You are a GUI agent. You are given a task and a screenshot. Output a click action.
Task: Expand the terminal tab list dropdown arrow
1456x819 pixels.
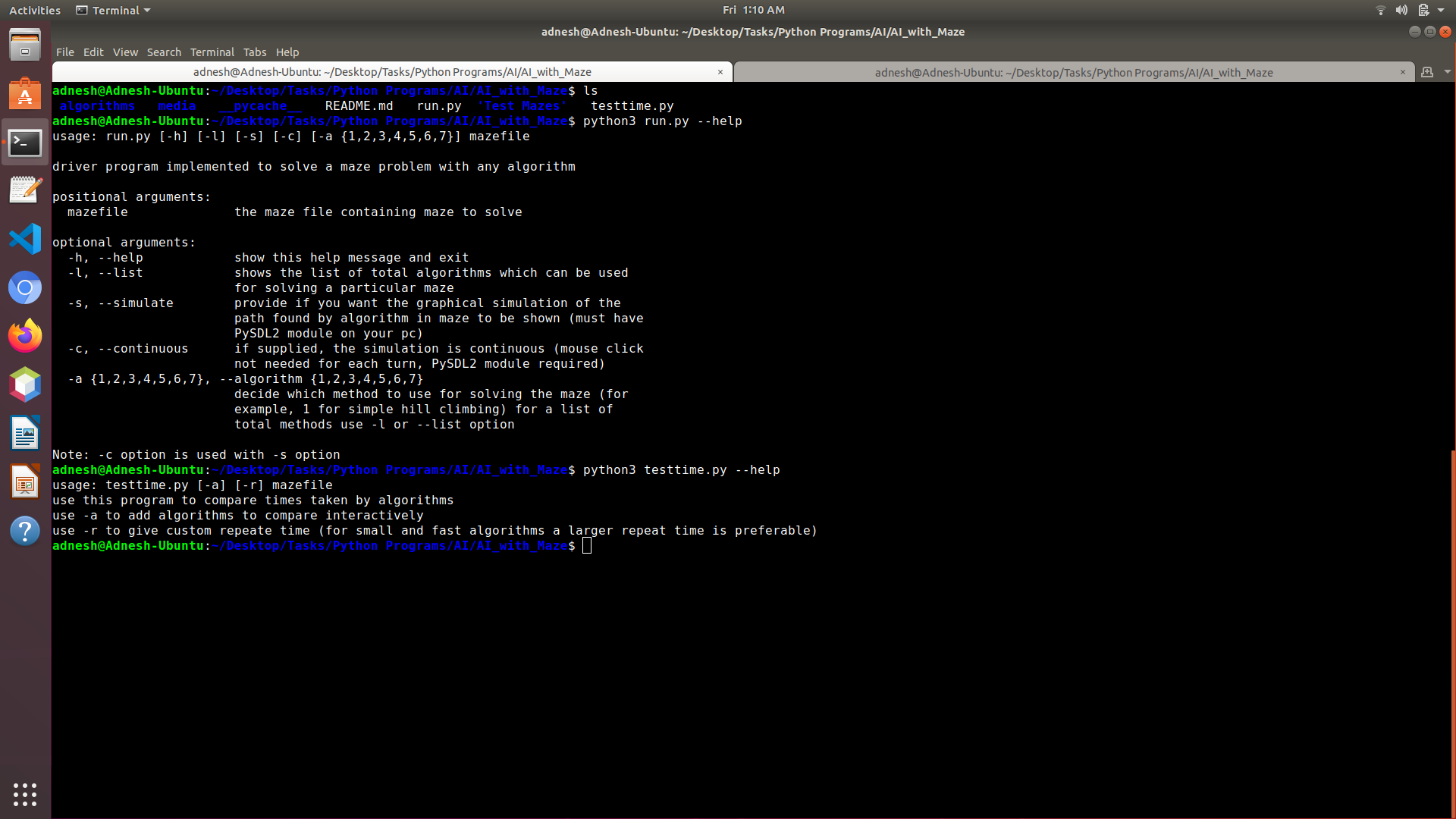1447,72
